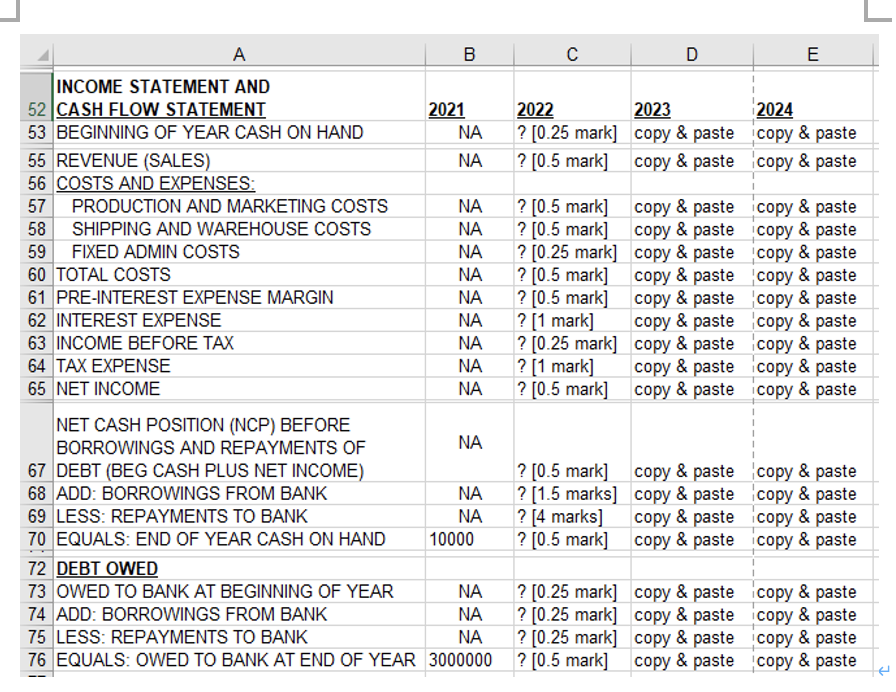
Task: Select 'NET CASH POSITION (NCP)' label cell
Action: [239, 442]
